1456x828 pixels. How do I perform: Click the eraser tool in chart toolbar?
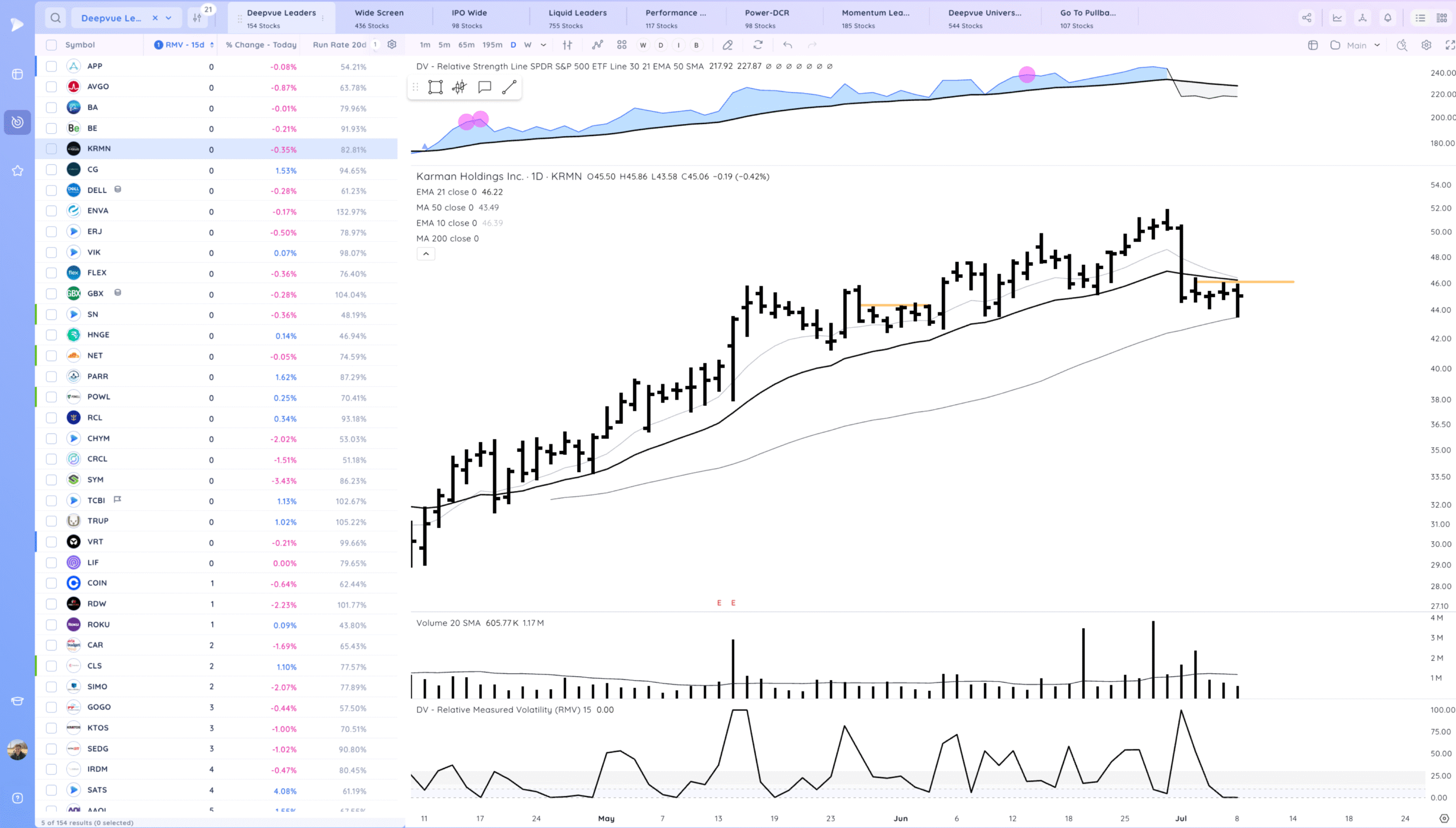[727, 45]
